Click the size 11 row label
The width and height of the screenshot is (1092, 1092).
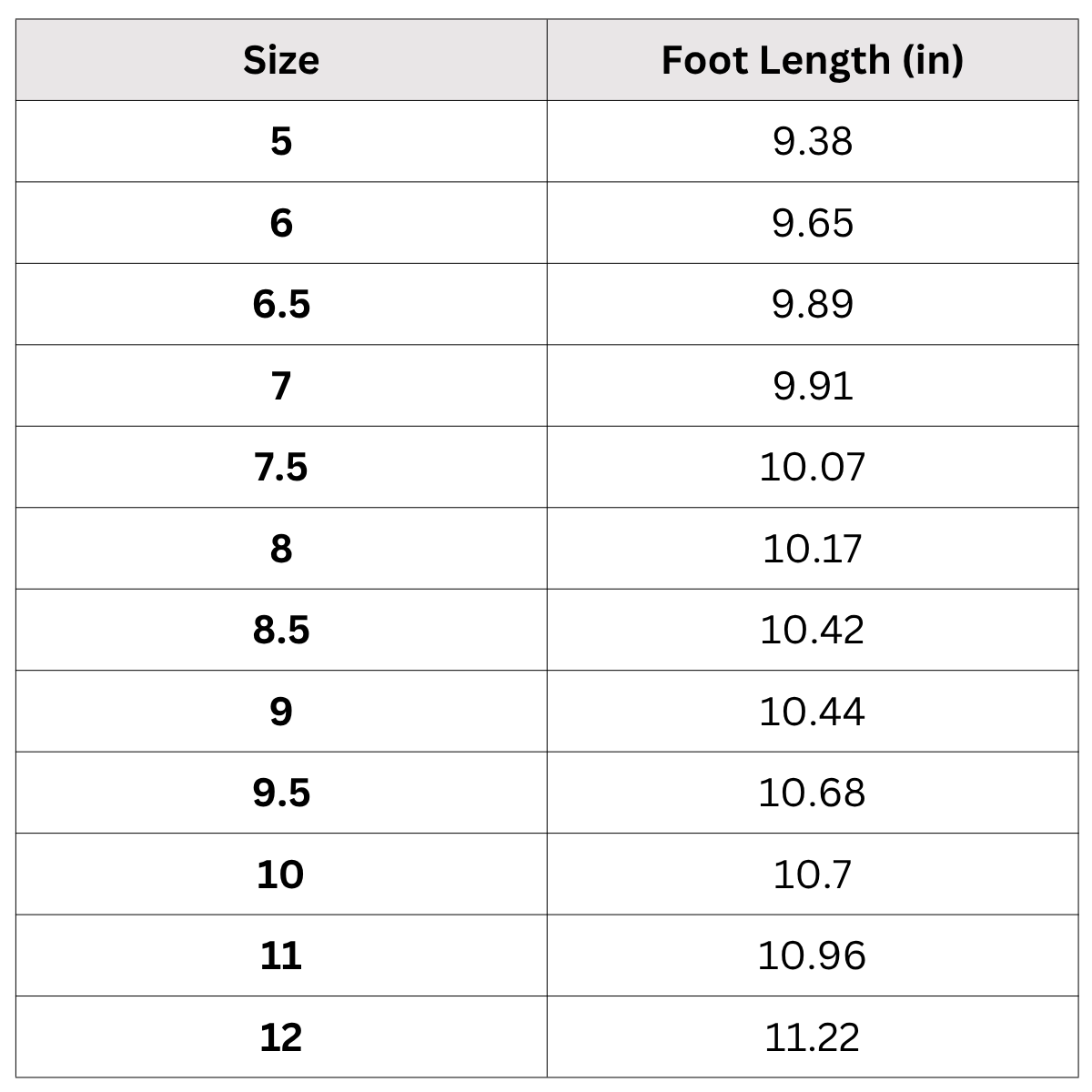coord(281,955)
